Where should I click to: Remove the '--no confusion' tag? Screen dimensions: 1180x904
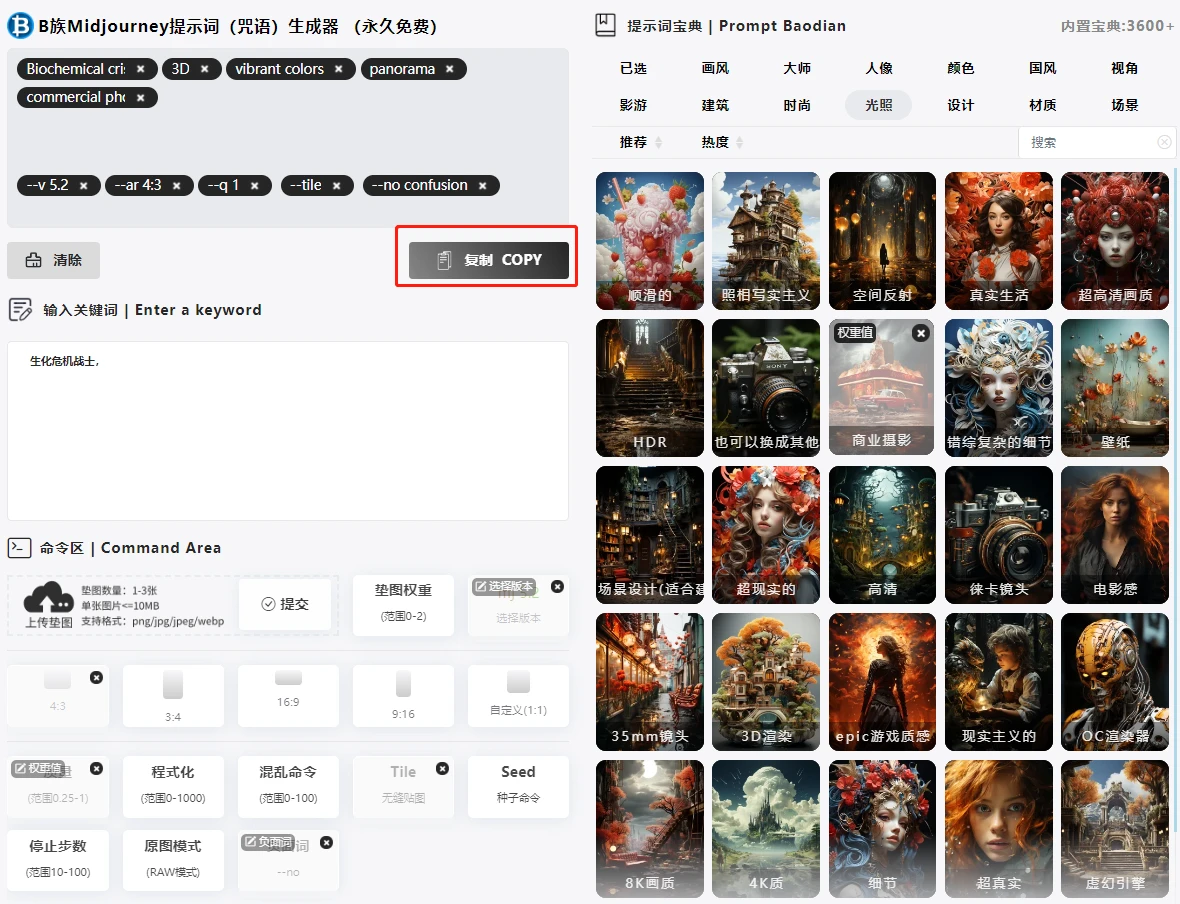coord(482,186)
